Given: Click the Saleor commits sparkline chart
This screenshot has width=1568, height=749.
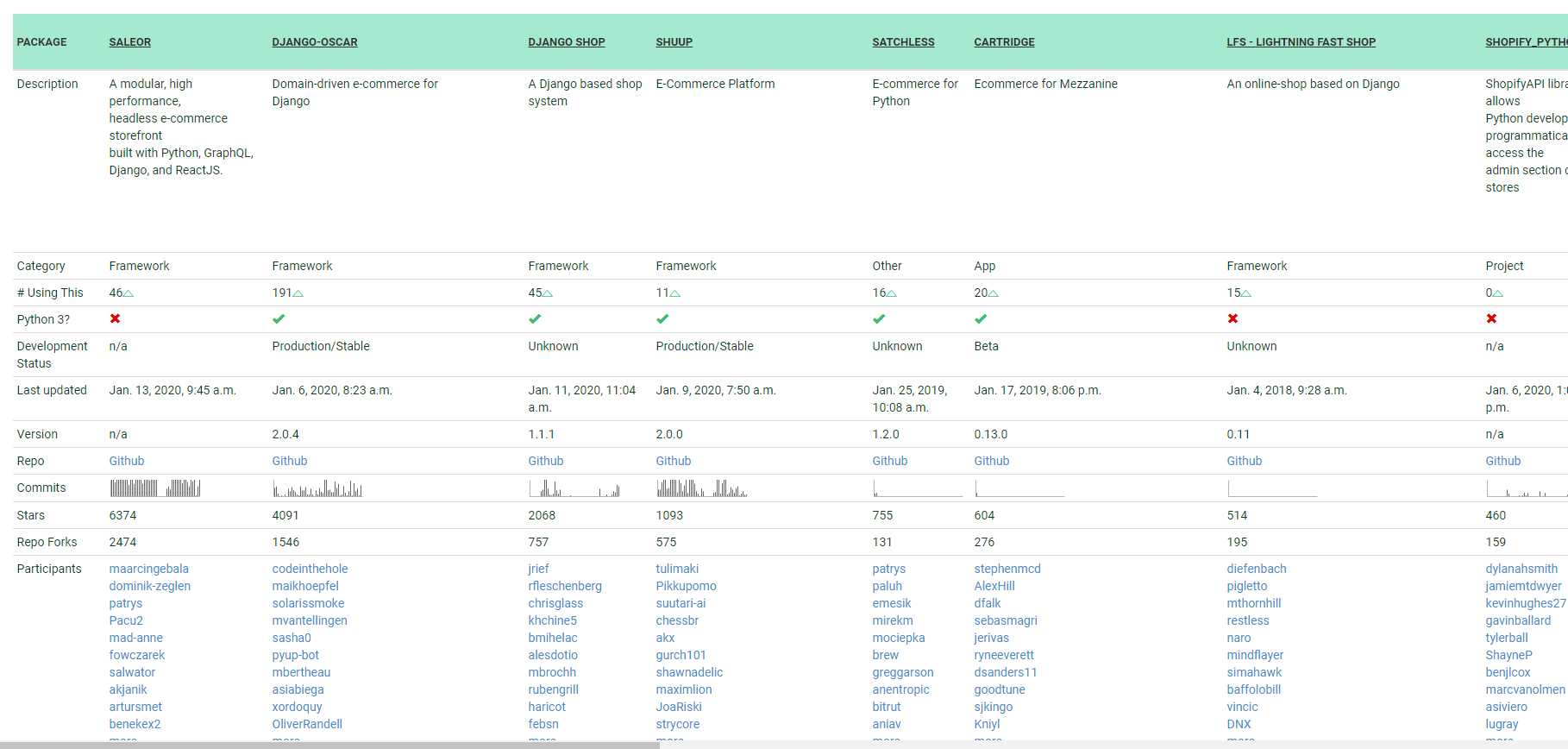Looking at the screenshot, I should (x=155, y=488).
